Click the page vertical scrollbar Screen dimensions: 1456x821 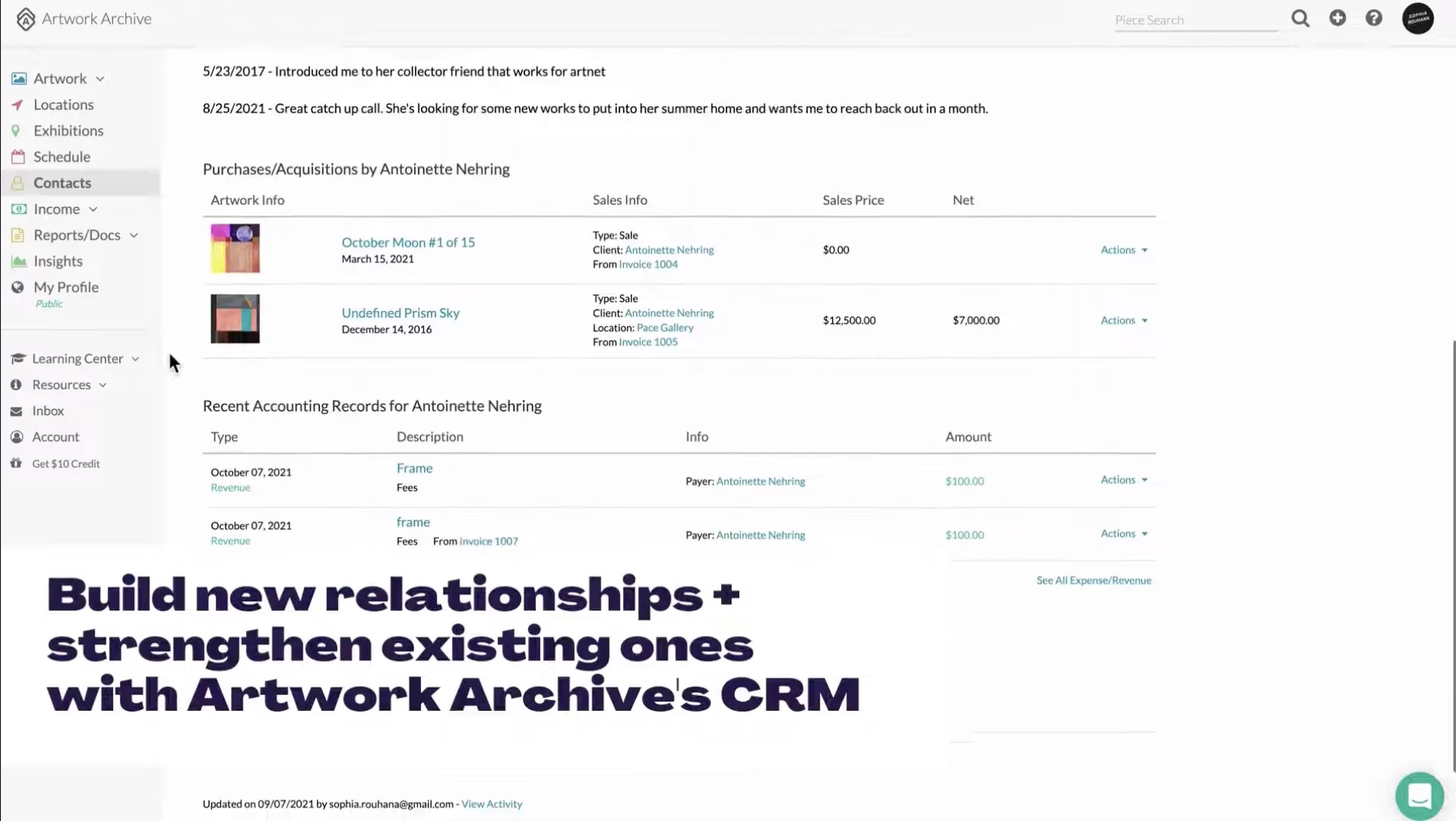[x=1452, y=556]
